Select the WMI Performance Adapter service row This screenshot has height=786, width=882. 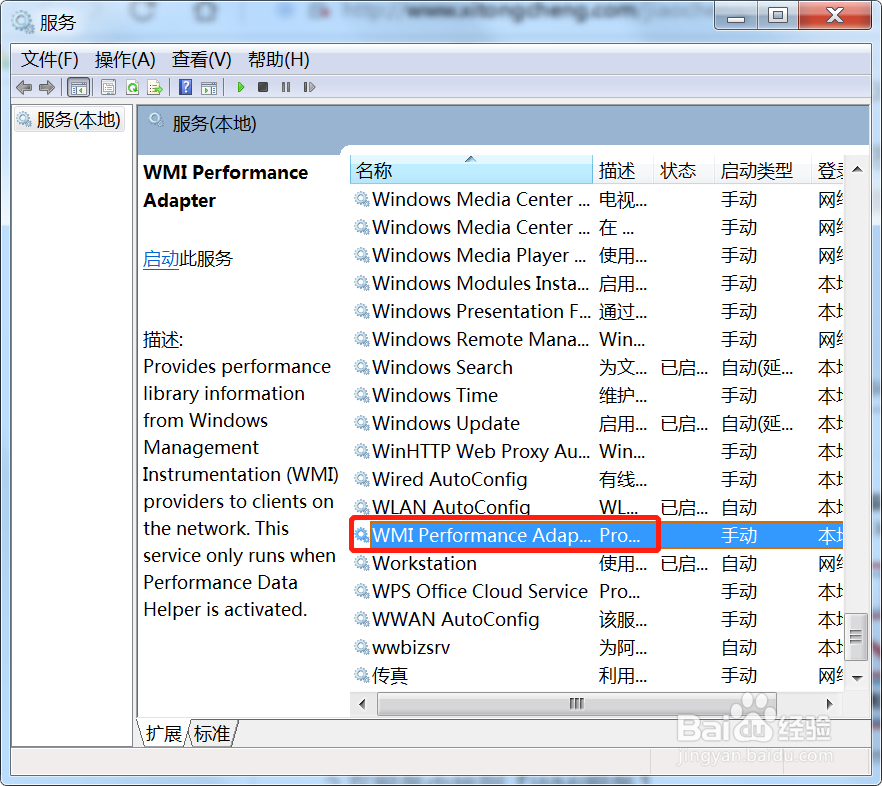[x=596, y=535]
